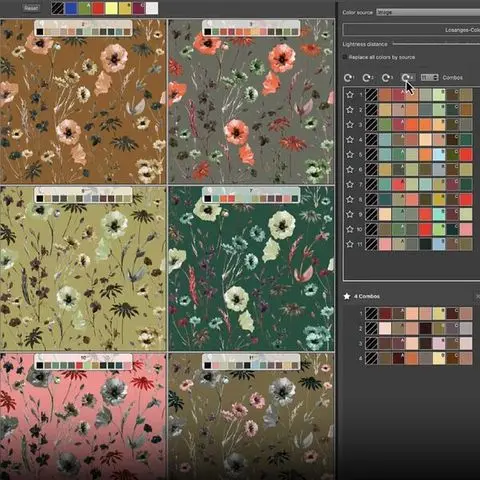Favorite combo 1 with its star icon
Image resolution: width=480 pixels, height=480 pixels.
[x=350, y=95]
